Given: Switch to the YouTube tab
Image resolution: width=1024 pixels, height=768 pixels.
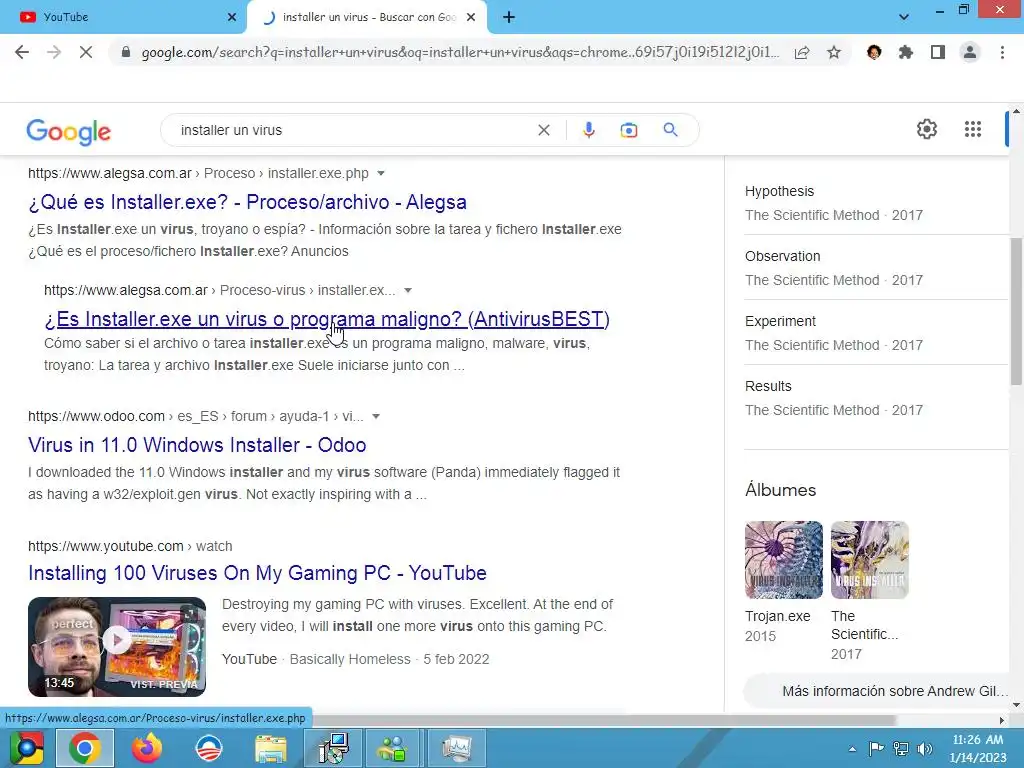Looking at the screenshot, I should [x=123, y=17].
